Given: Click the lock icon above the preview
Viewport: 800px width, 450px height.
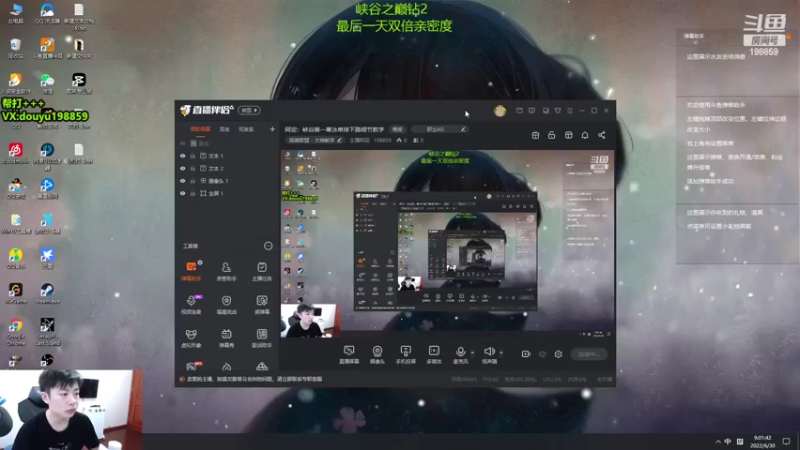Looking at the screenshot, I should tap(552, 135).
